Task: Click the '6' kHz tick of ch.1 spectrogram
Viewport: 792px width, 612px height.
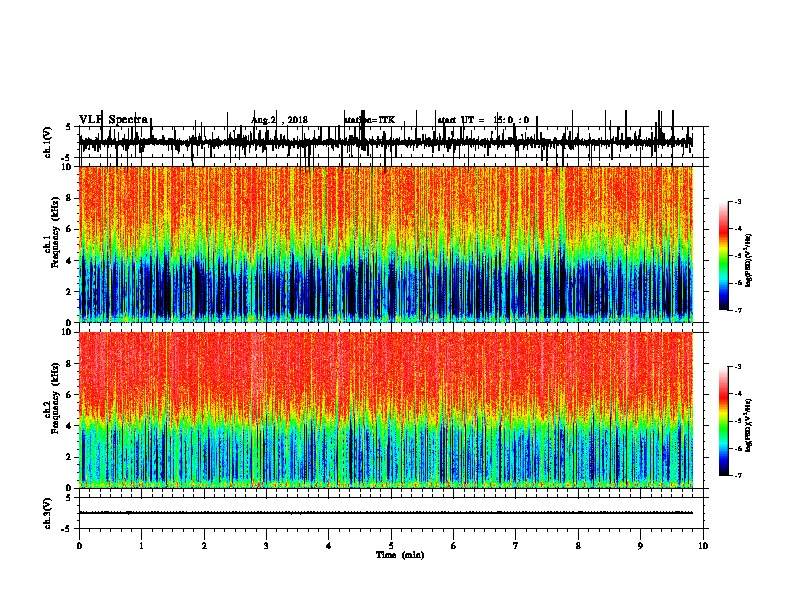Action: click(x=69, y=229)
